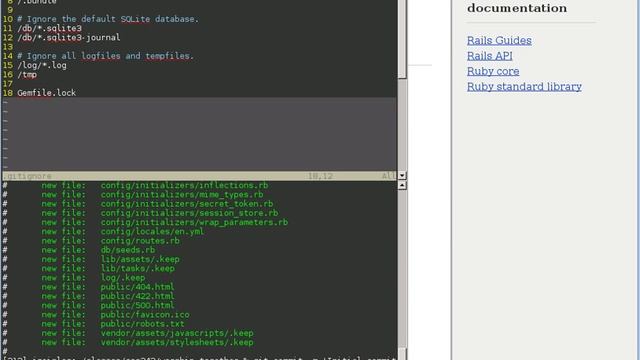Click 'config/routes.rb' entry
640x360 pixels.
click(x=140, y=241)
